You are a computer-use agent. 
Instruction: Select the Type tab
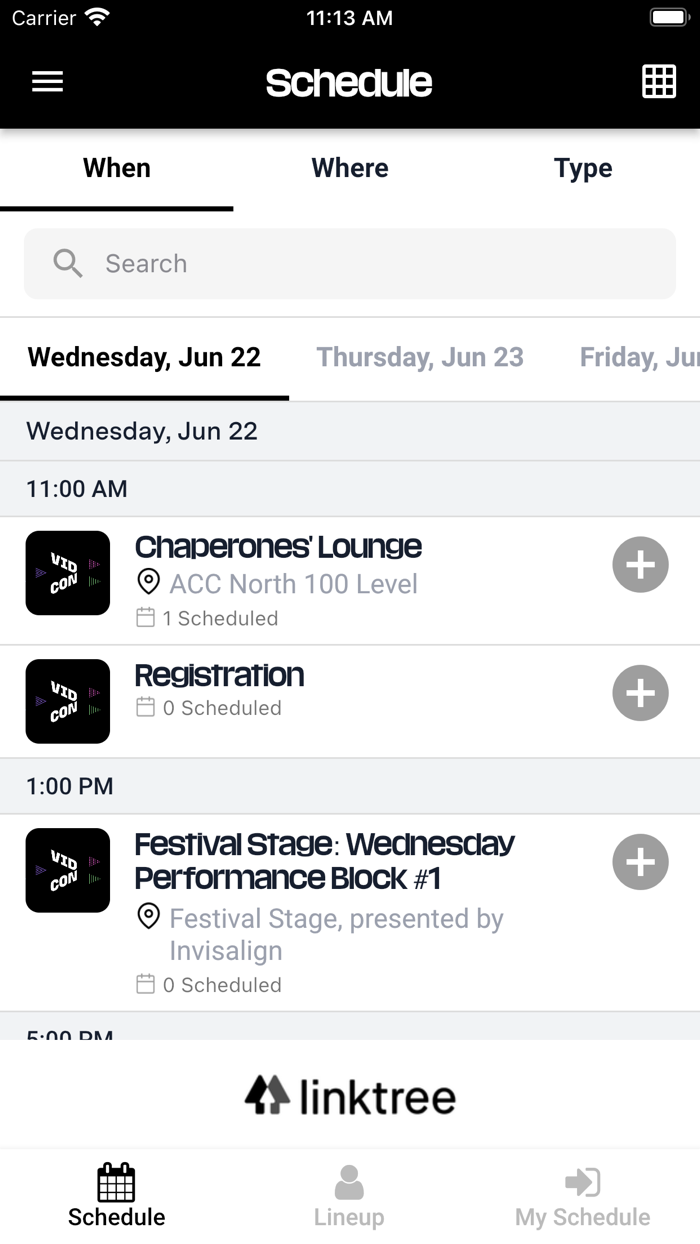[583, 168]
